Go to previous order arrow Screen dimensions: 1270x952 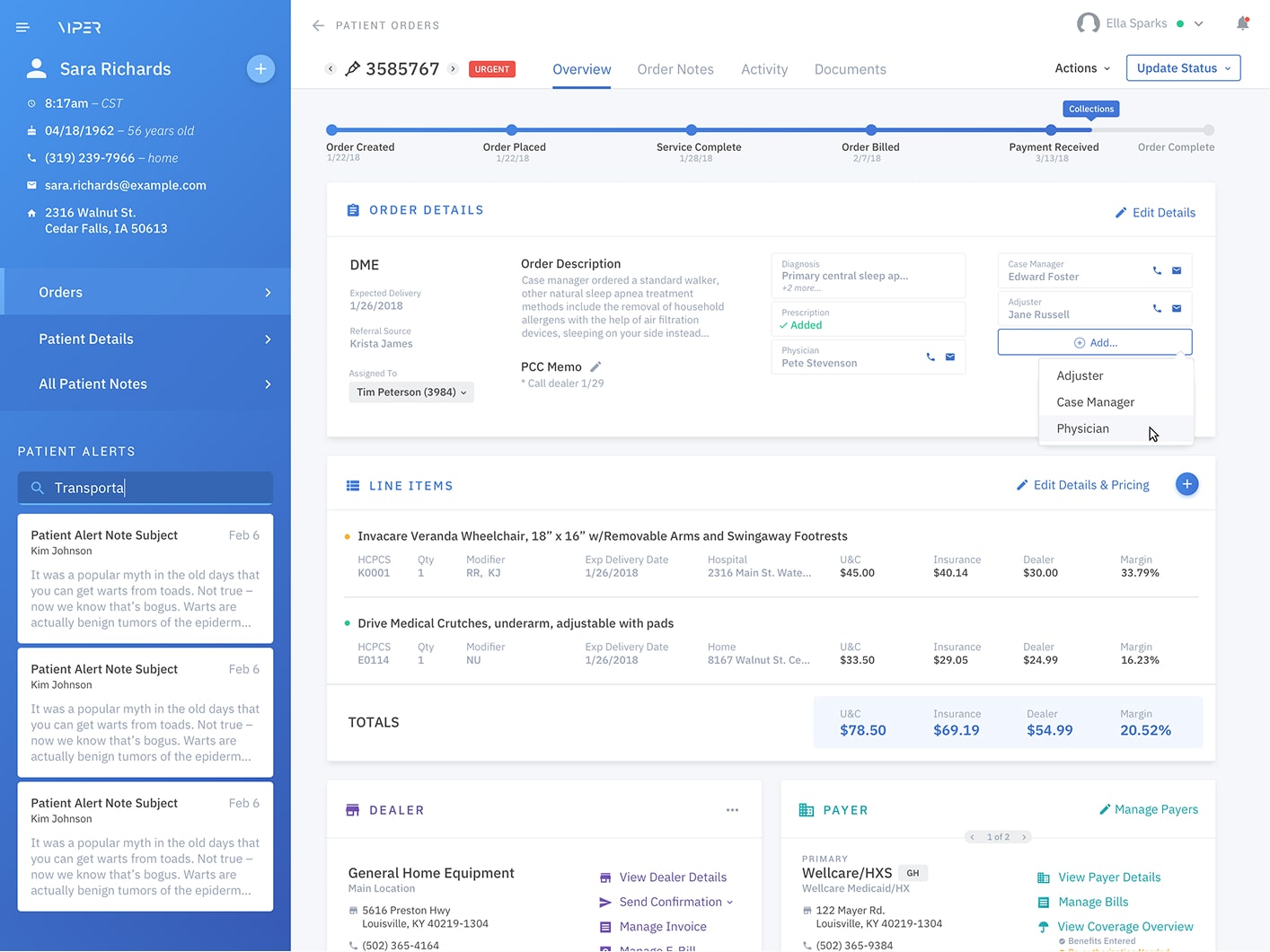click(331, 69)
